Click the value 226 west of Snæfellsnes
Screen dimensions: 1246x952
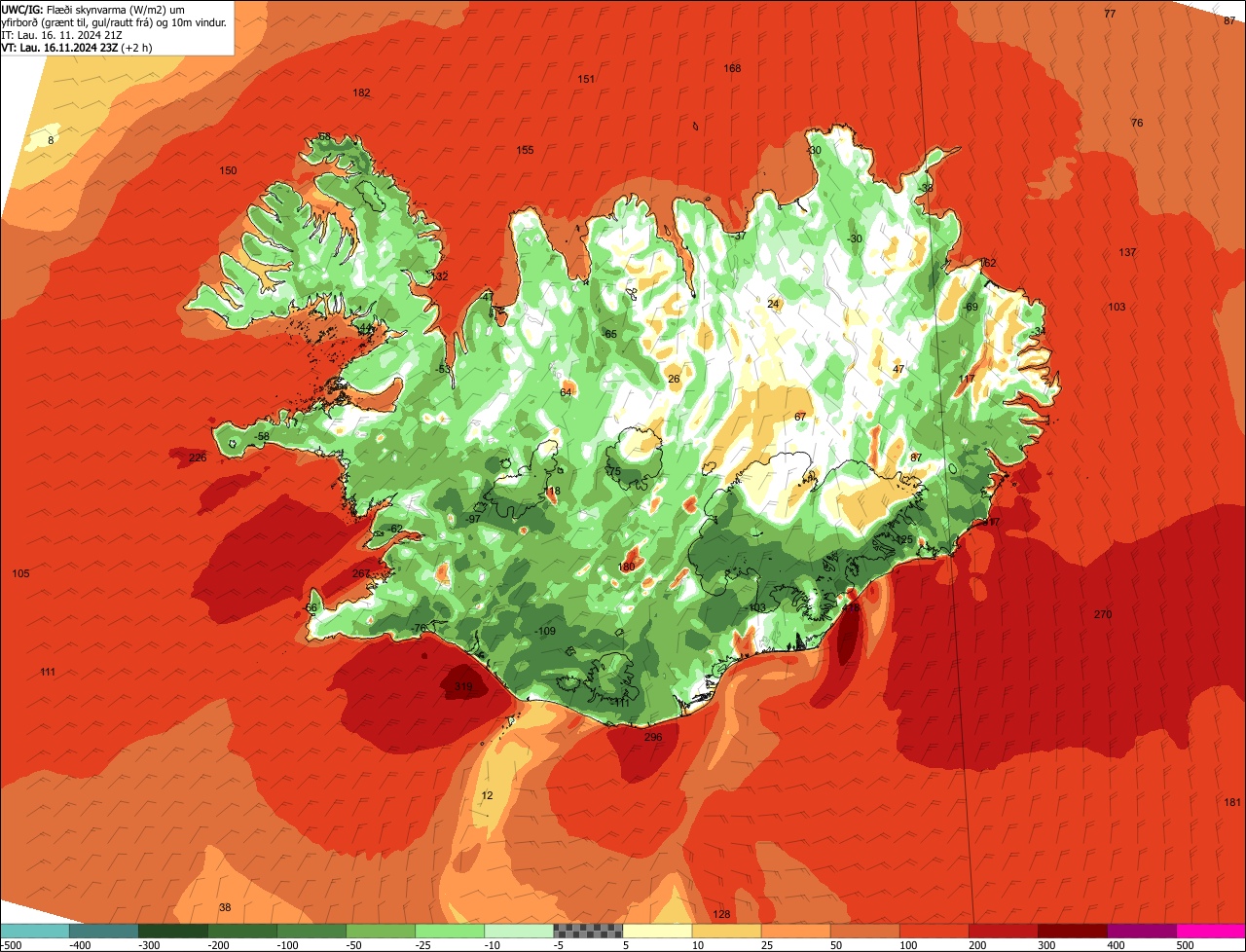(x=198, y=458)
